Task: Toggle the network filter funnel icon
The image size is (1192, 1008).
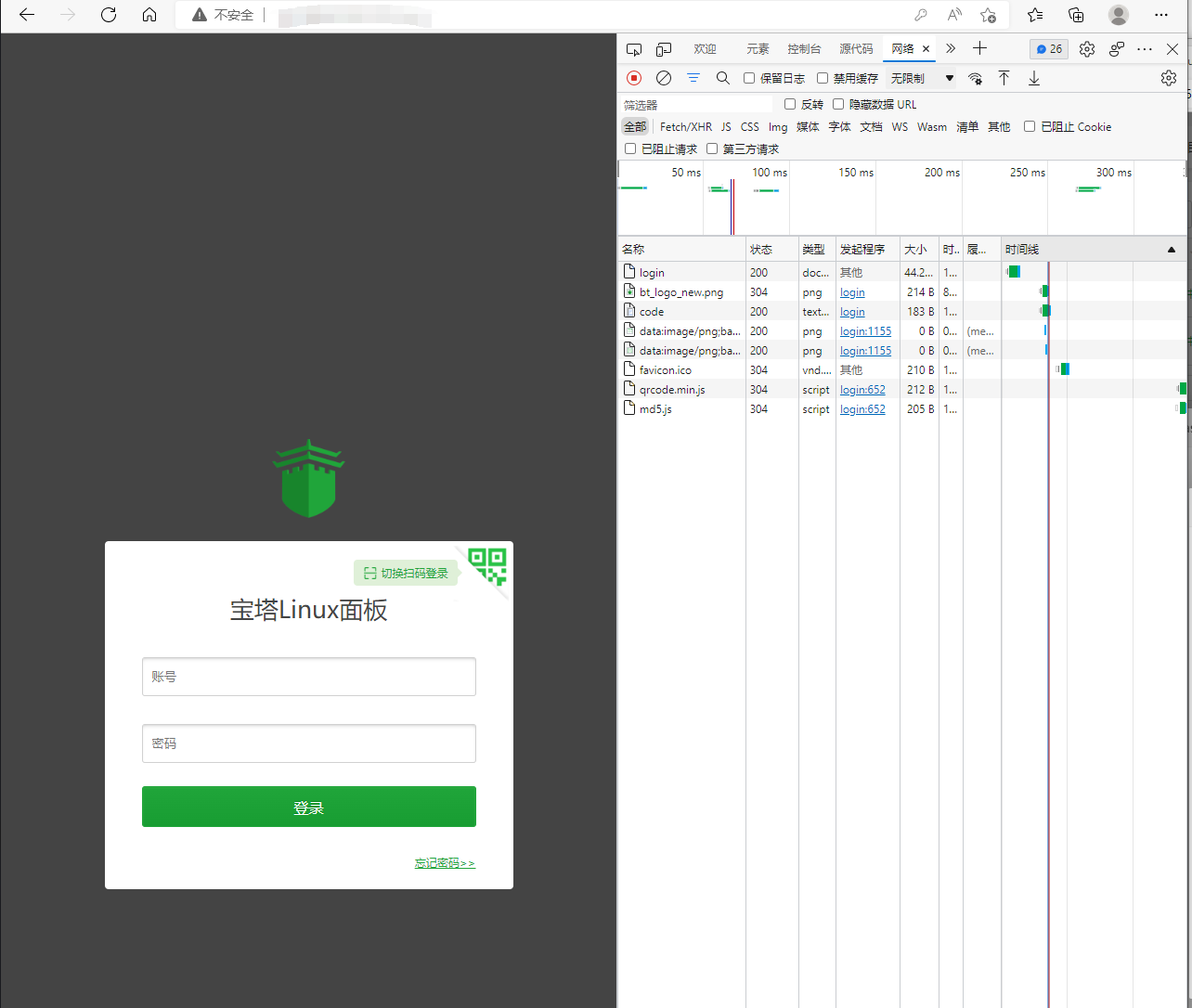Action: (x=693, y=78)
